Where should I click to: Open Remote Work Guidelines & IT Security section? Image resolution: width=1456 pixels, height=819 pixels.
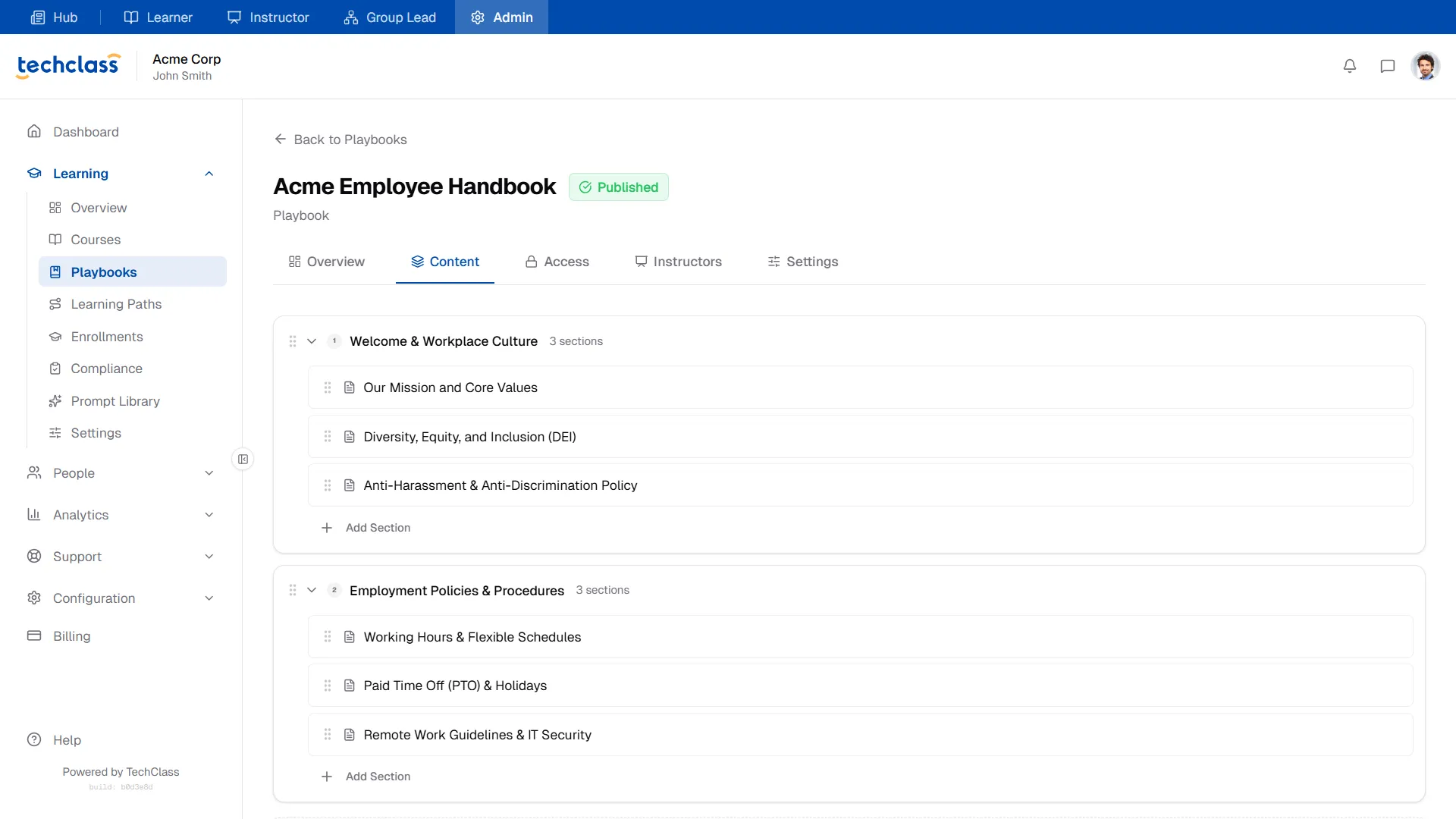click(861, 735)
